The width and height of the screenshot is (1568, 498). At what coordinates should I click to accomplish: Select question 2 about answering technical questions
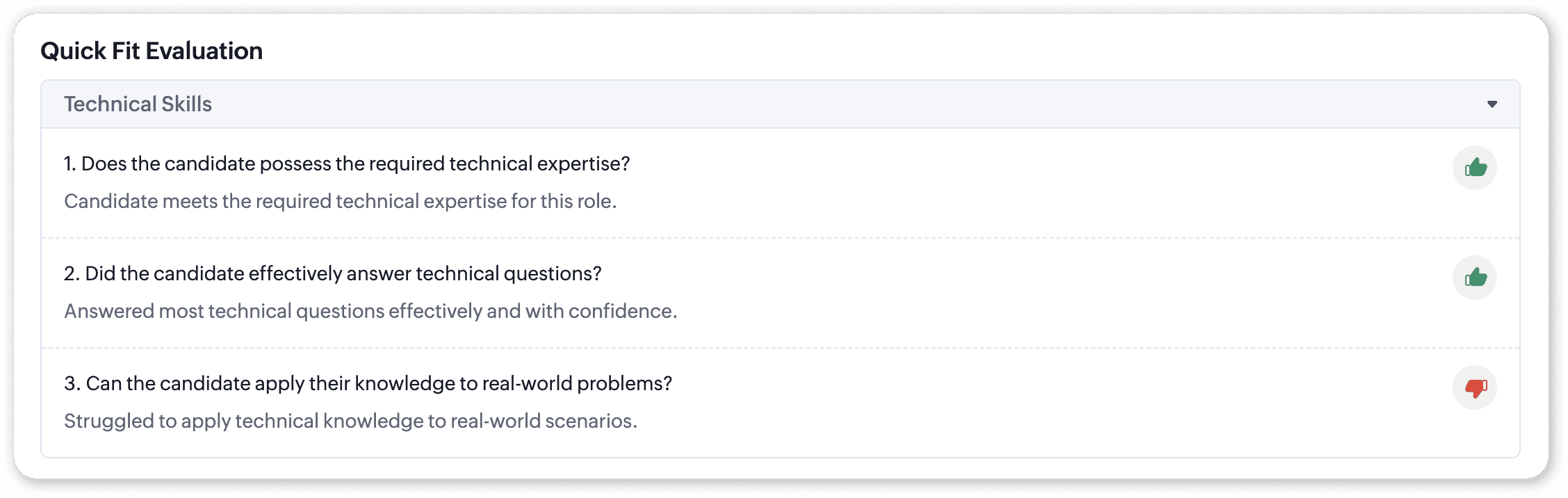(x=332, y=273)
